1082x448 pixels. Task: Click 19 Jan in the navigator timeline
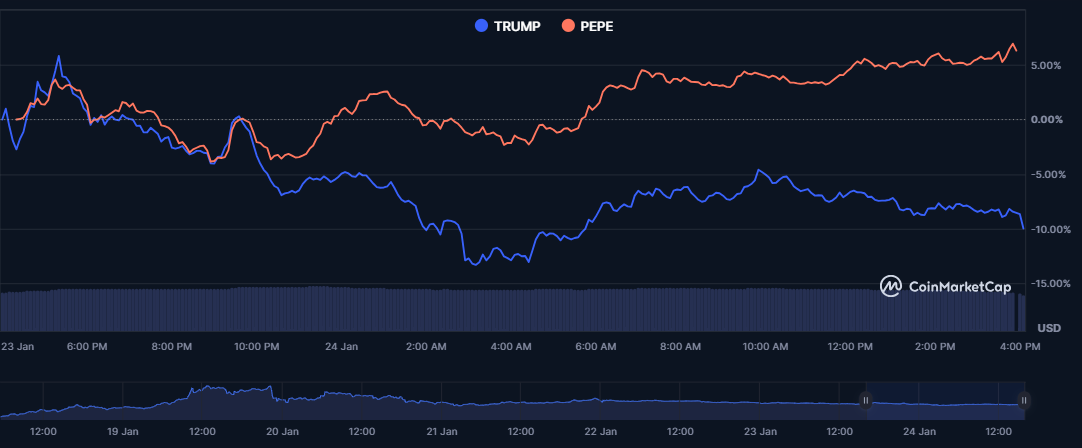[123, 431]
